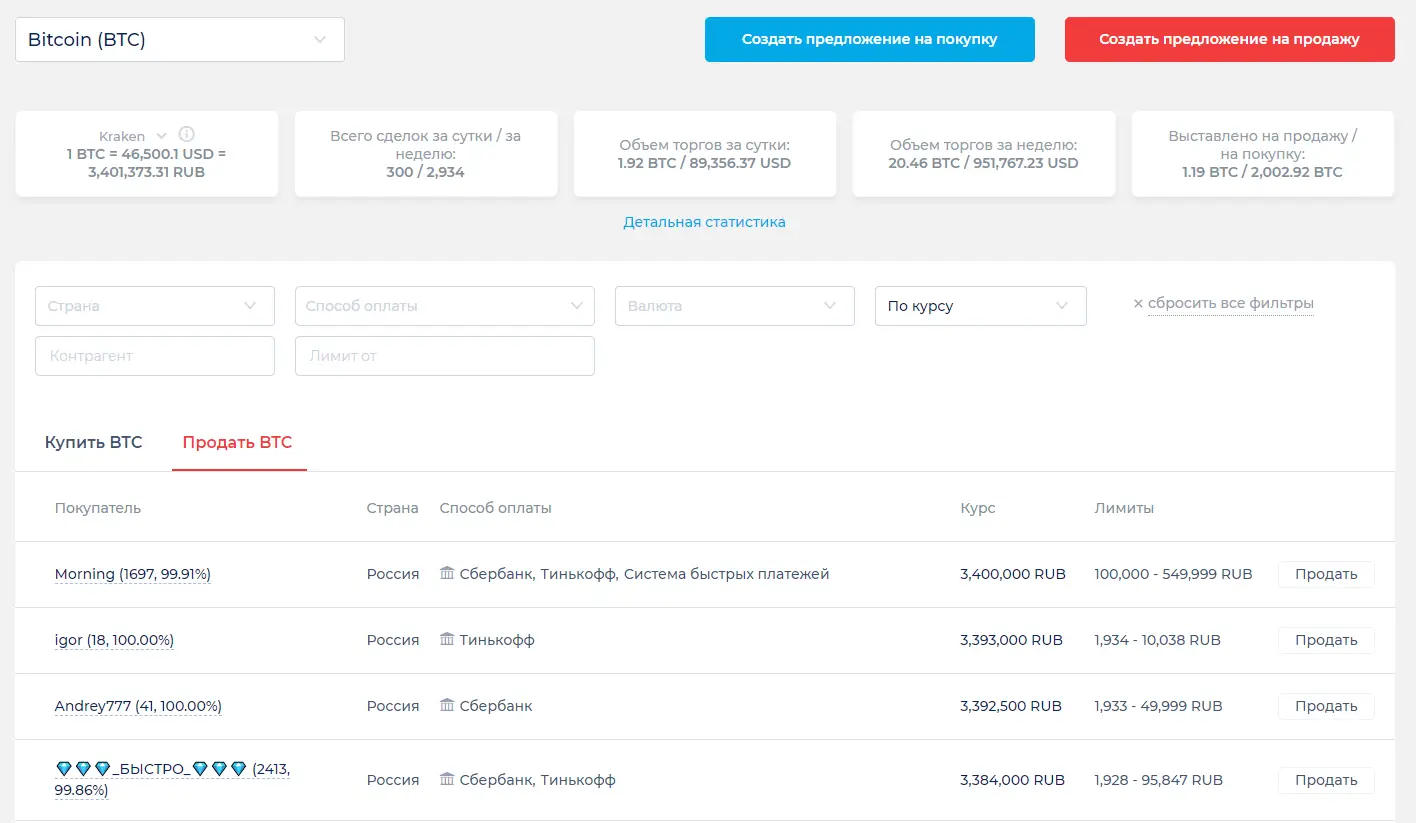The image size is (1416, 823).
Task: Click limits 1,934 - 10,038 RUB
Action: [x=1158, y=640]
